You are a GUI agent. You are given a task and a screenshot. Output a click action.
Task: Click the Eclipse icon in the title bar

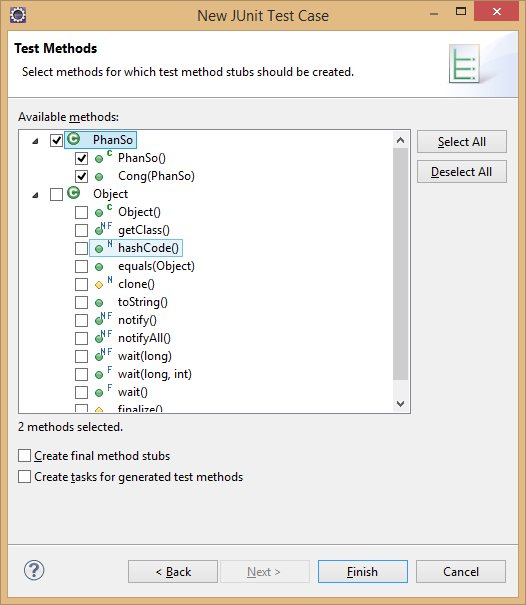18,15
